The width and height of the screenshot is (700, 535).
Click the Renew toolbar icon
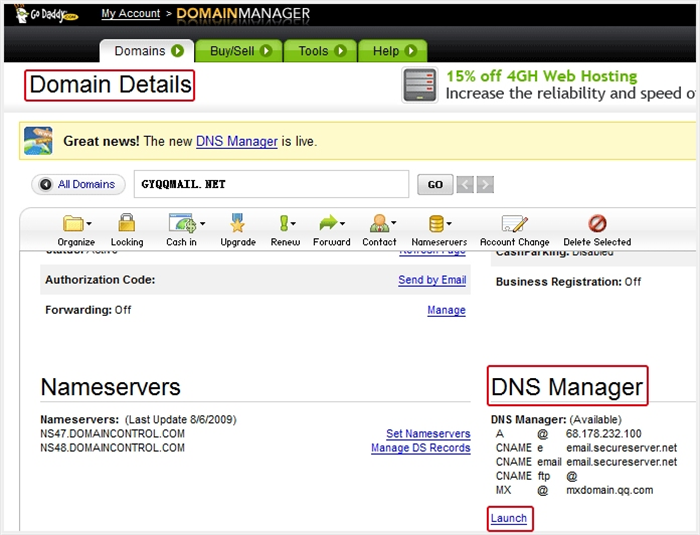285,224
